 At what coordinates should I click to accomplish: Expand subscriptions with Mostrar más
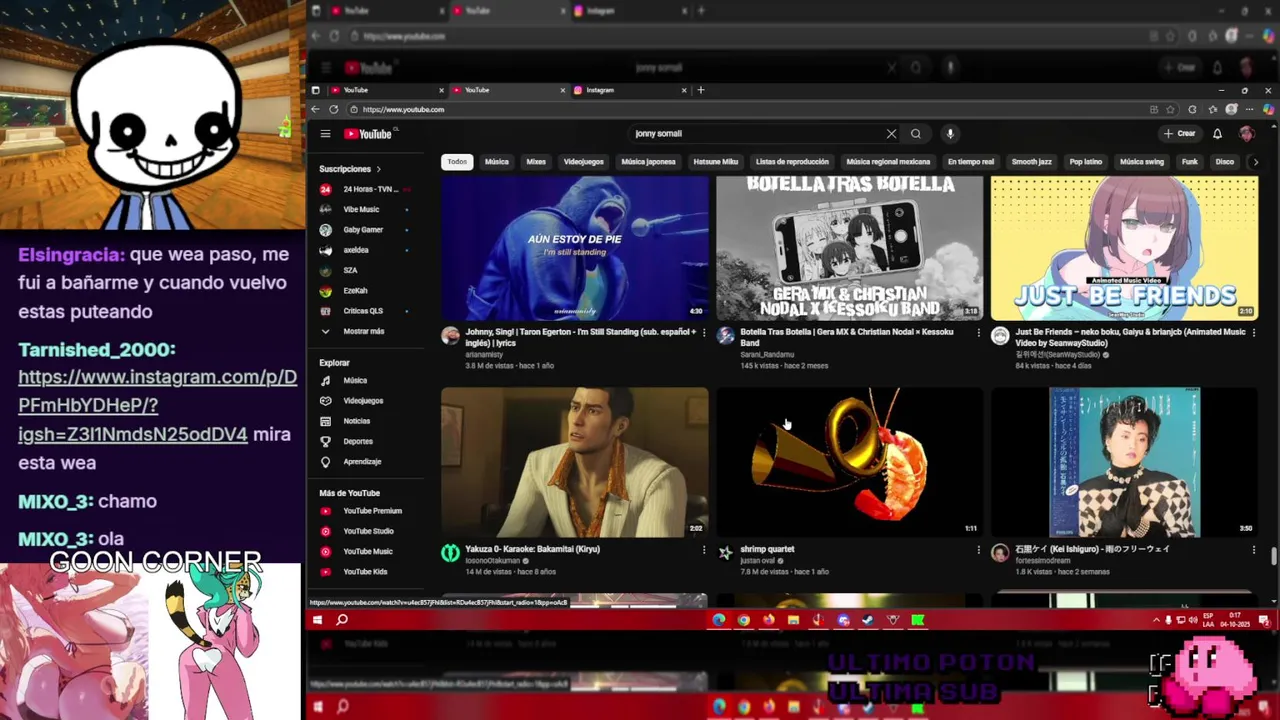364,331
